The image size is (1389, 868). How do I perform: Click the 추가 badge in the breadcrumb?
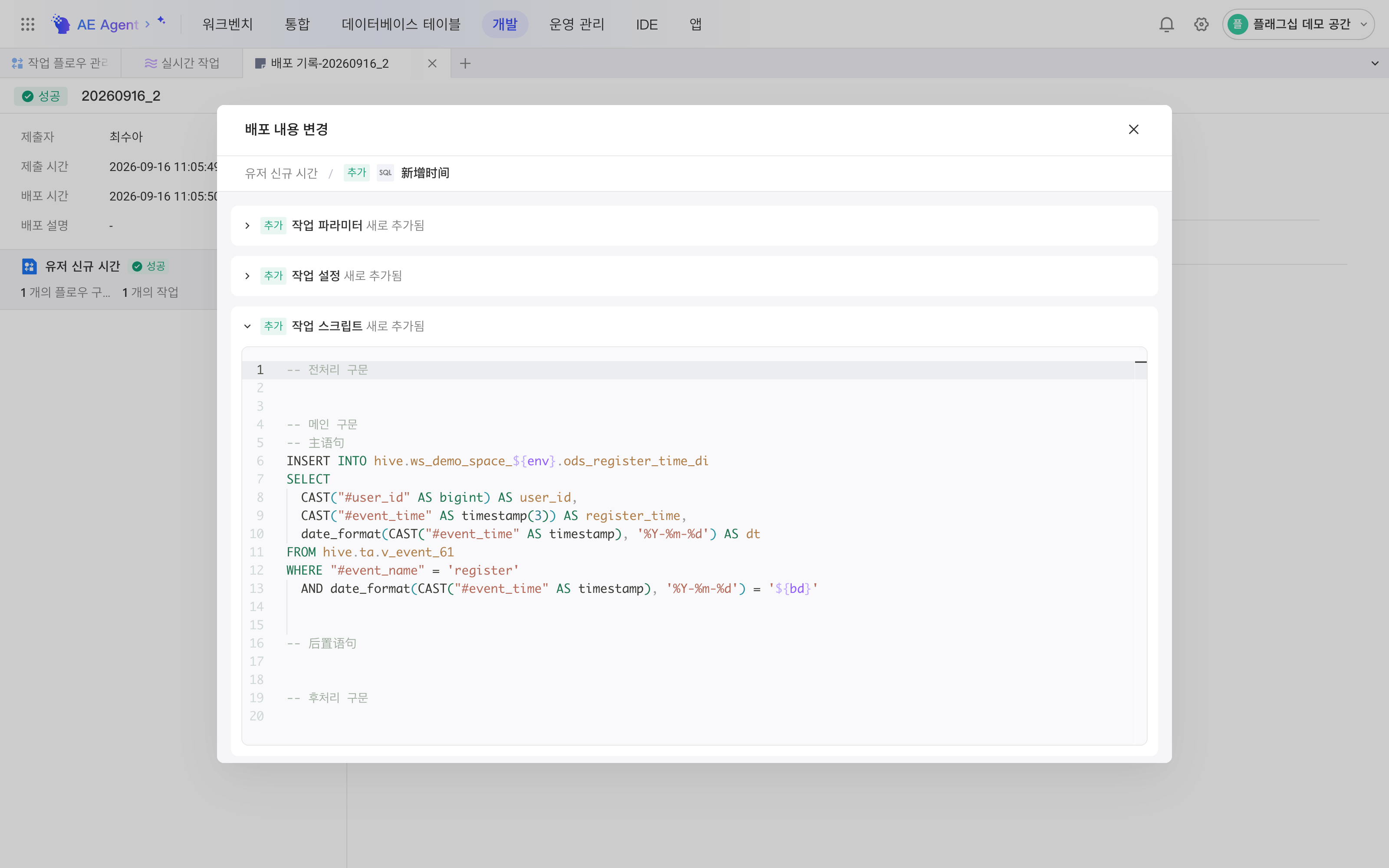(356, 172)
